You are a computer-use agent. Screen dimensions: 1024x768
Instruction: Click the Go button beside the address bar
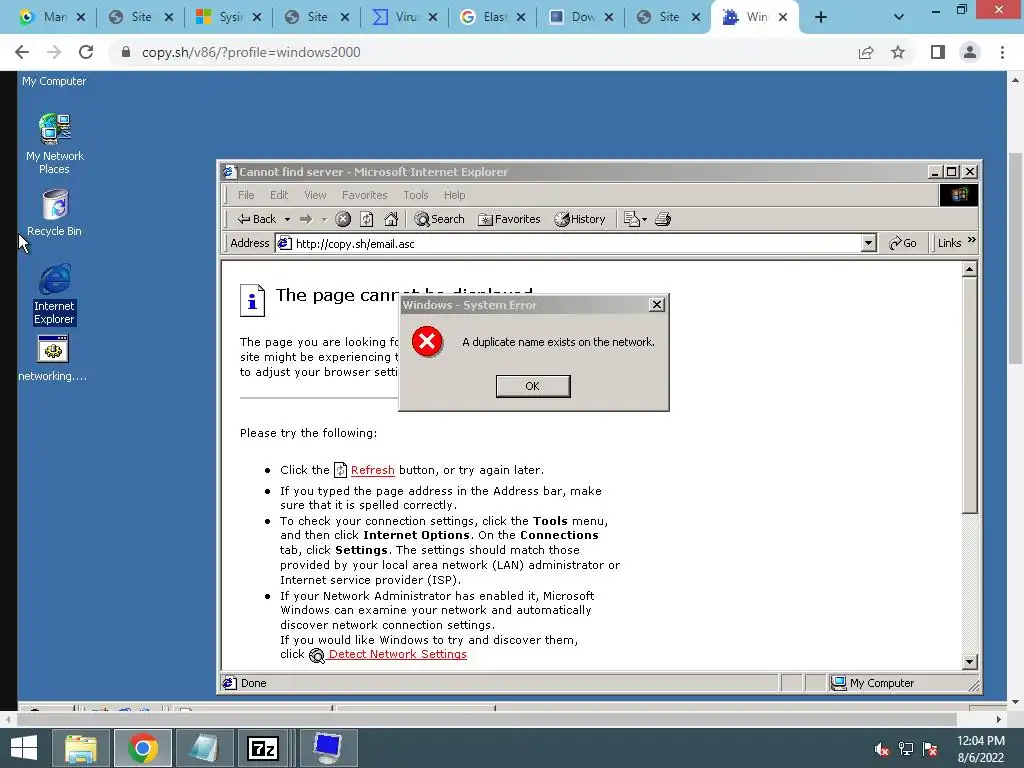pyautogui.click(x=903, y=244)
